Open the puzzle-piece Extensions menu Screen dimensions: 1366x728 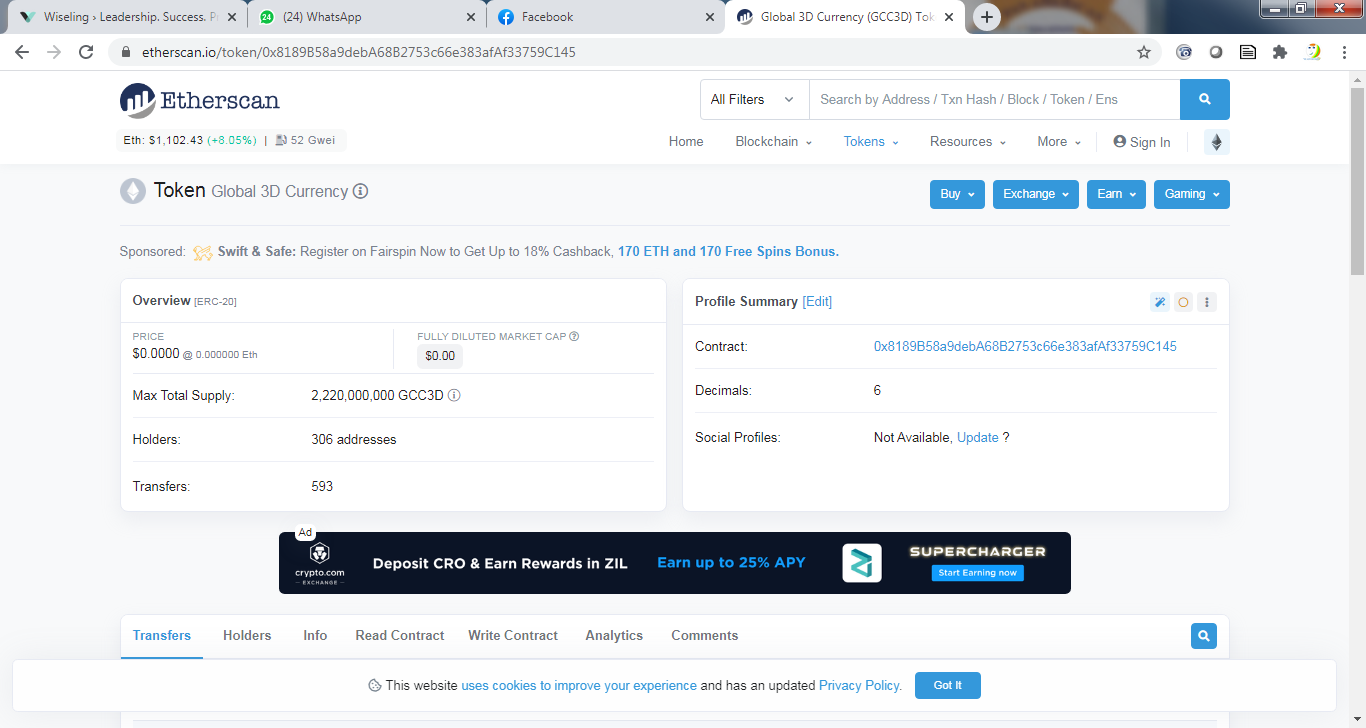click(x=1280, y=52)
